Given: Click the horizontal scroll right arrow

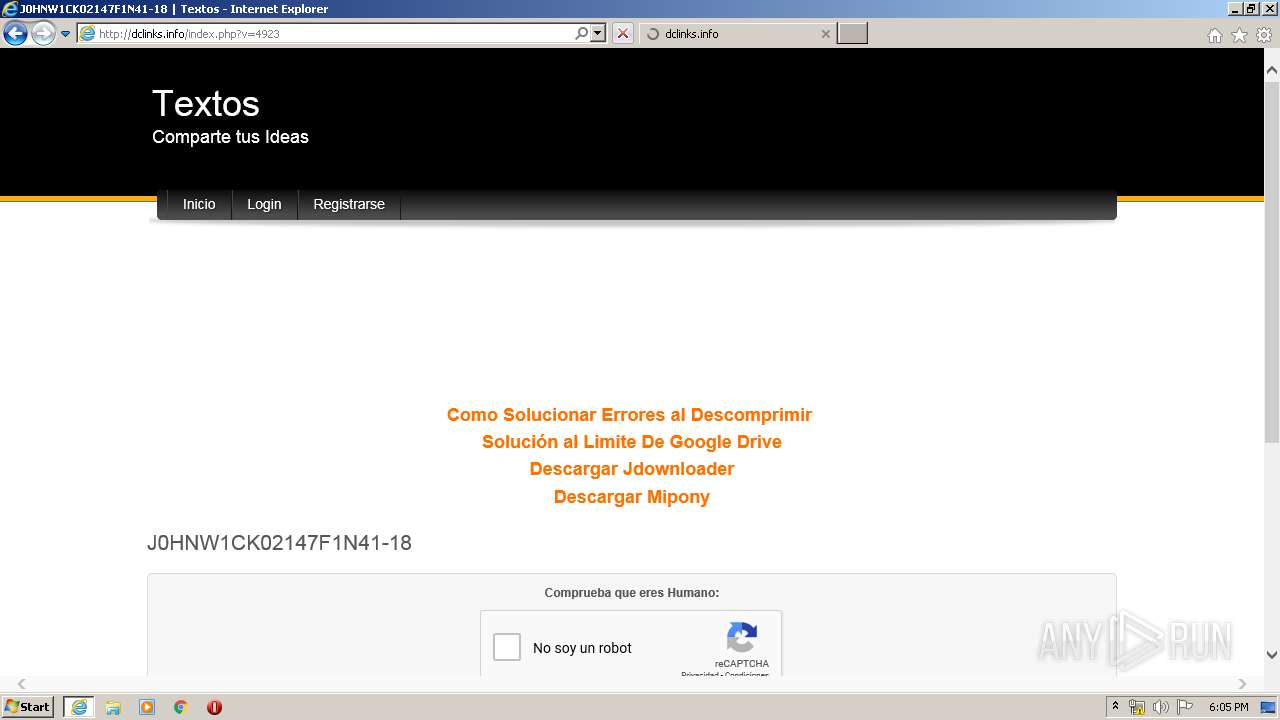Looking at the screenshot, I should tap(1243, 684).
